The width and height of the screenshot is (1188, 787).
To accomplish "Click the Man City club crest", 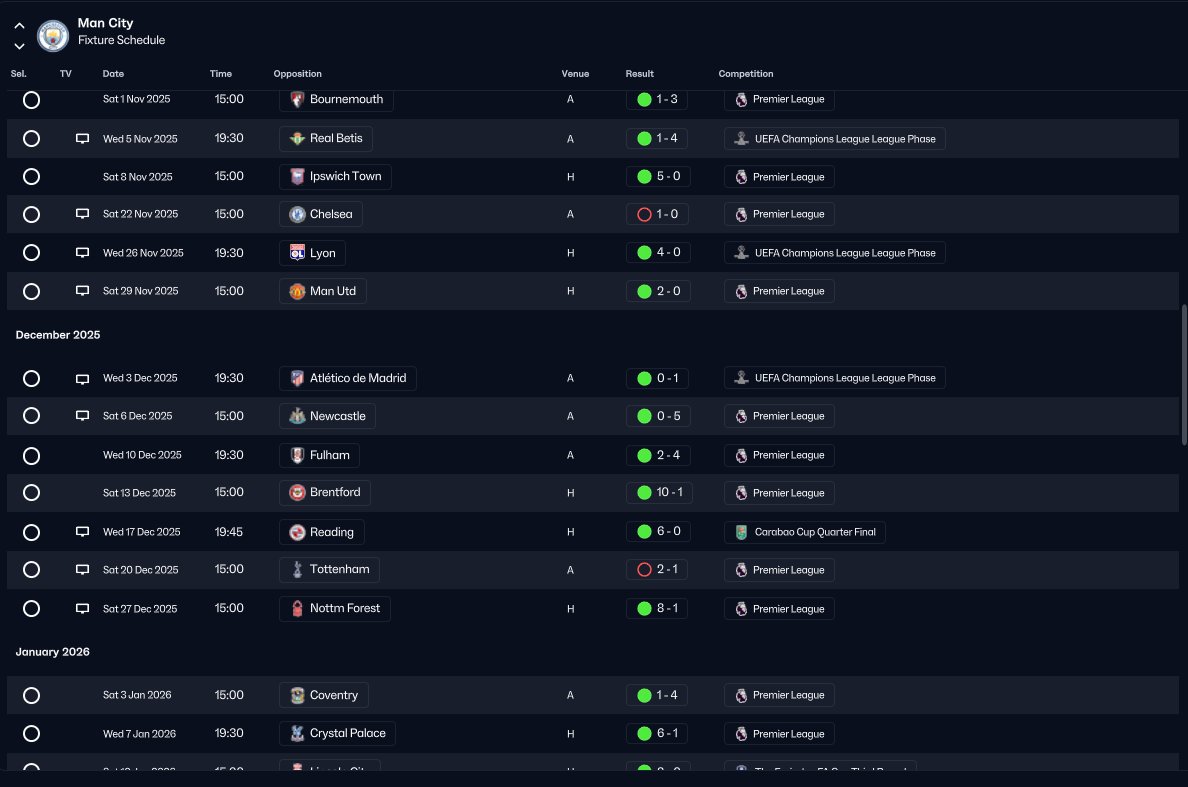I will click(53, 36).
